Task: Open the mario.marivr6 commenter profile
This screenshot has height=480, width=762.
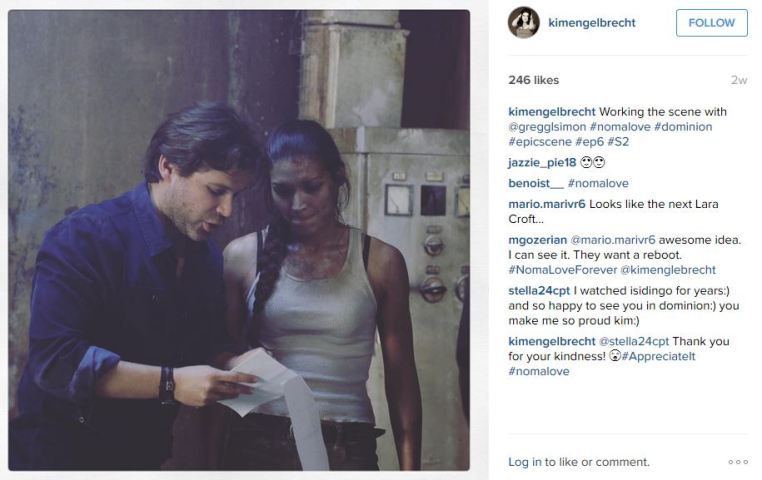Action: point(547,204)
